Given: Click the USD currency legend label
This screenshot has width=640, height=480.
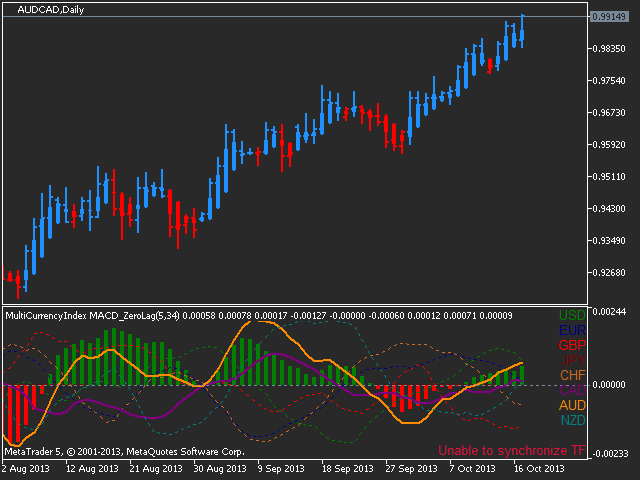Looking at the screenshot, I should click(x=573, y=315).
